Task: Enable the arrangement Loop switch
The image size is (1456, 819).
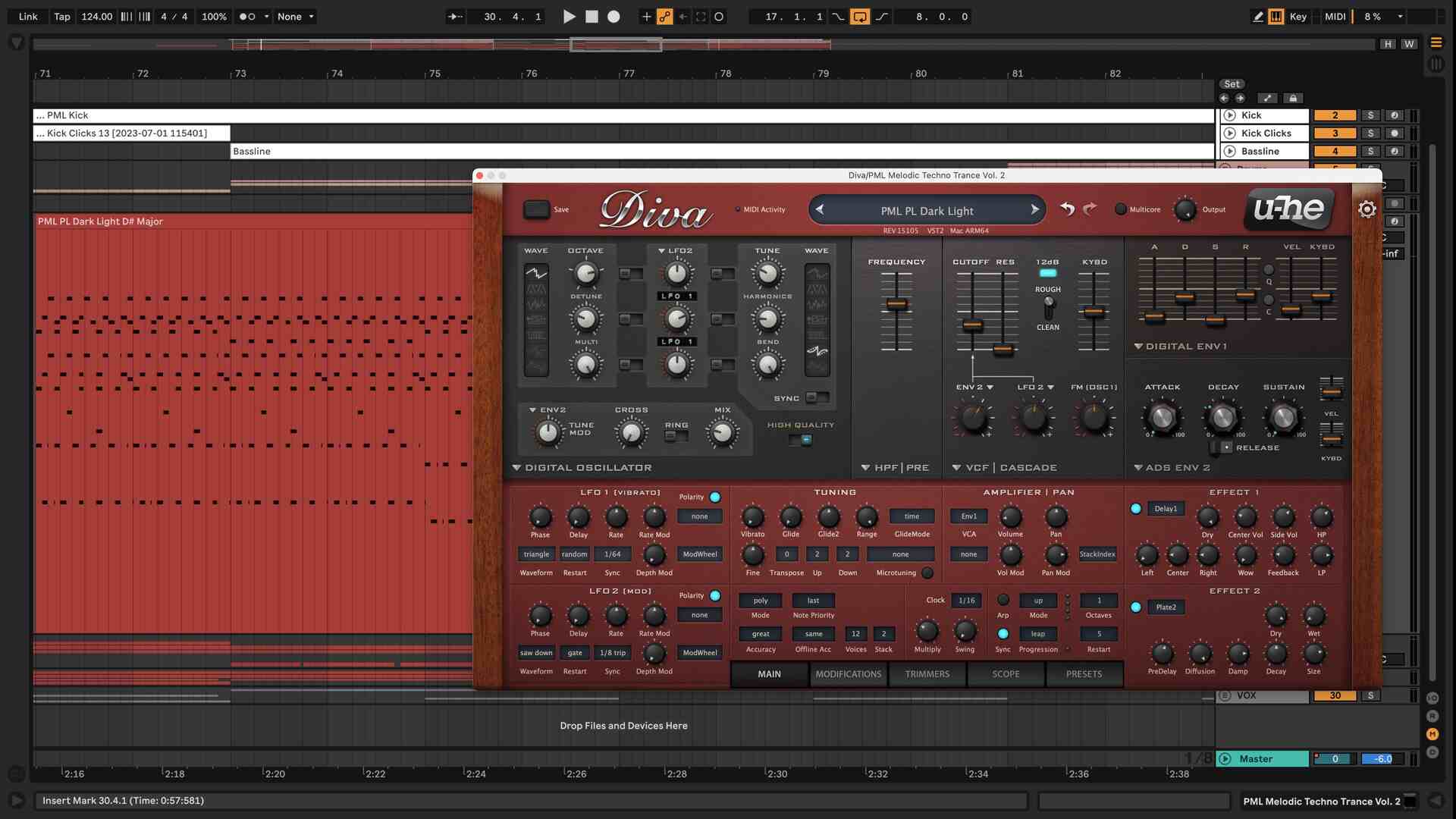Action: point(859,16)
